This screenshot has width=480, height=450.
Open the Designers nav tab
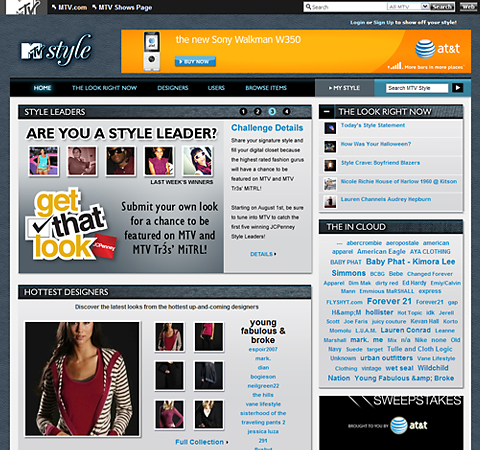pyautogui.click(x=173, y=88)
